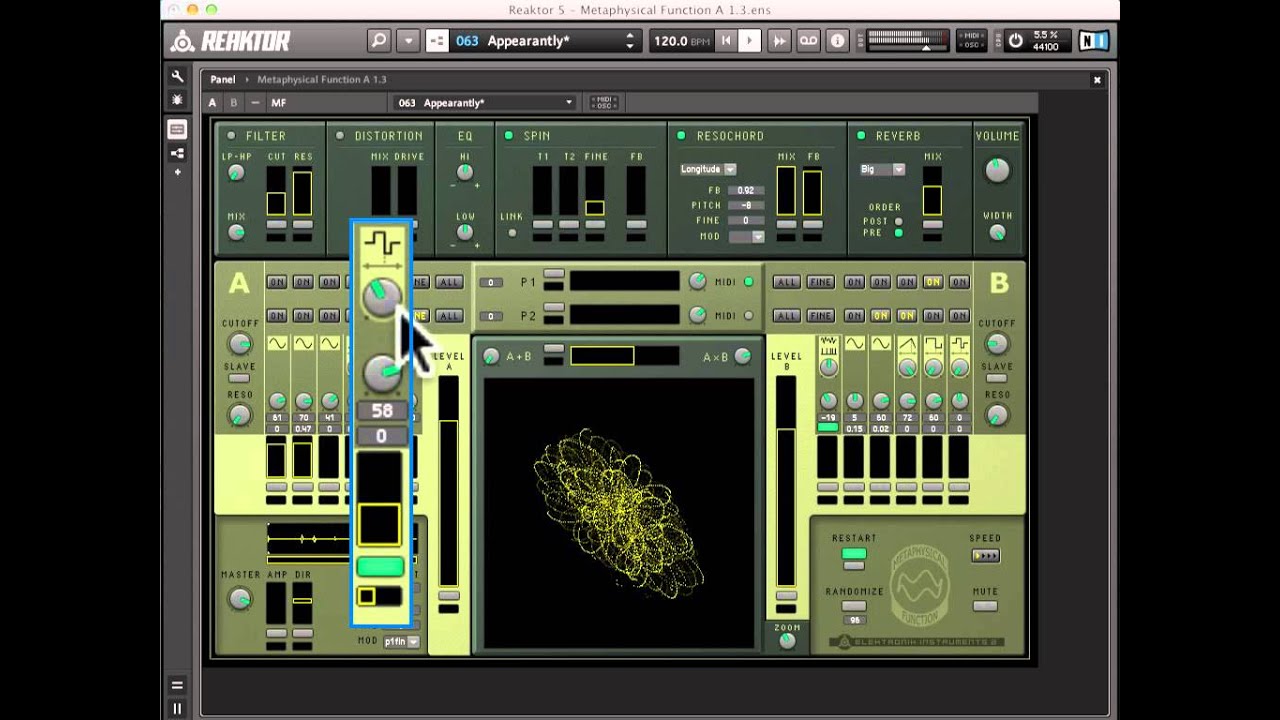
Task: Click top-row FINE button in section B
Action: (821, 282)
